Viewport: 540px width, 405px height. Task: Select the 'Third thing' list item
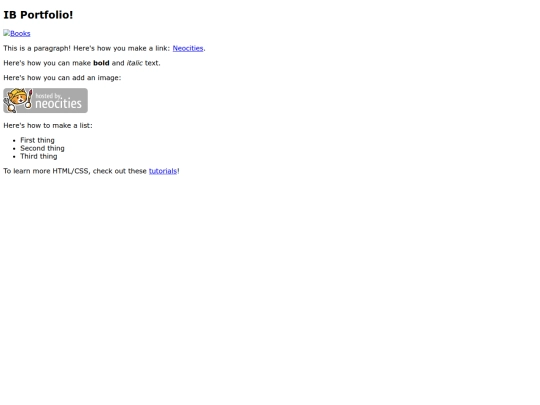(x=39, y=156)
